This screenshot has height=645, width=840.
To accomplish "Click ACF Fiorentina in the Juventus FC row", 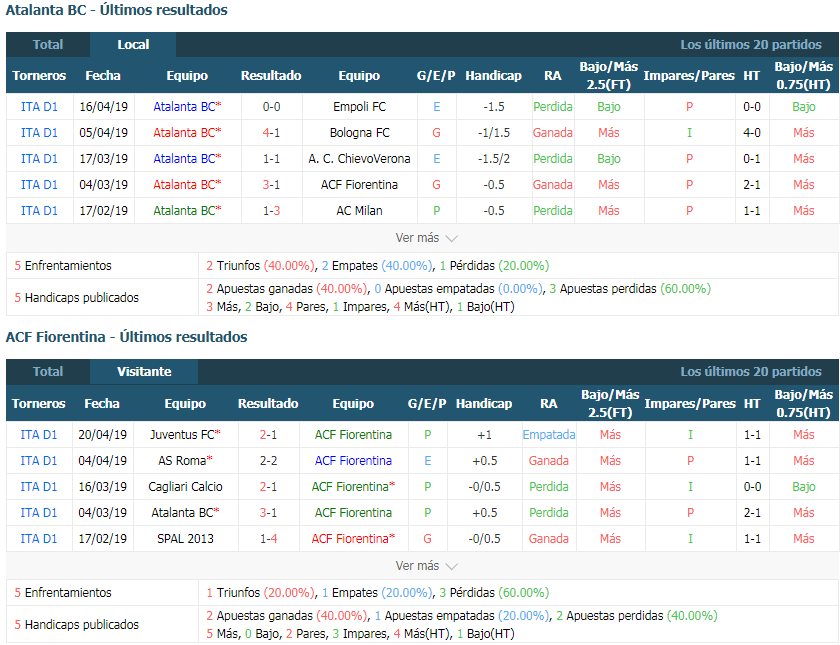I will coord(353,434).
